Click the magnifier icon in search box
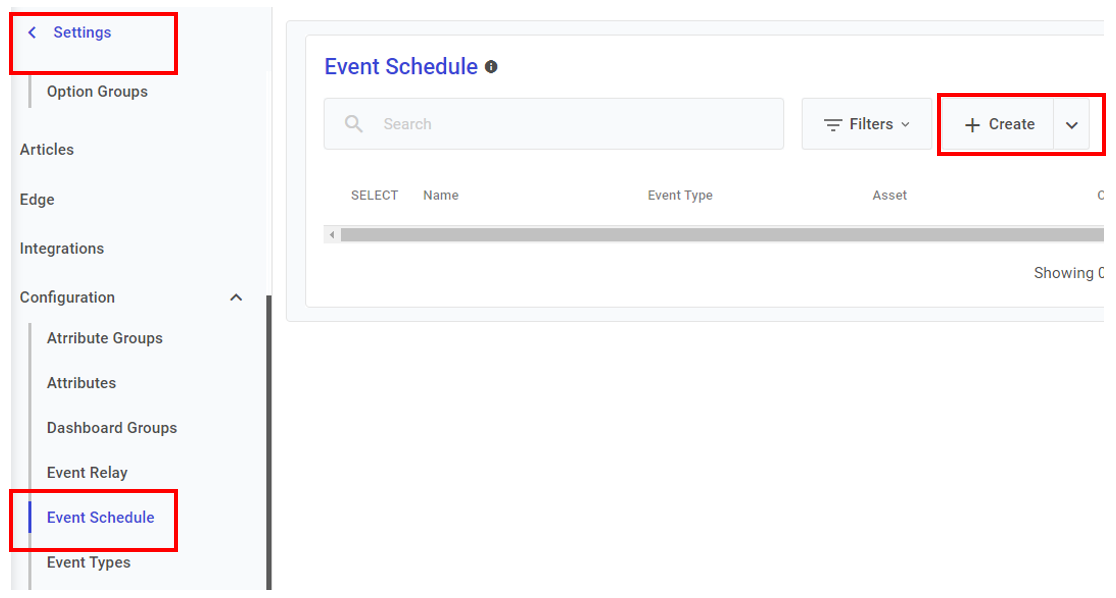 click(354, 124)
